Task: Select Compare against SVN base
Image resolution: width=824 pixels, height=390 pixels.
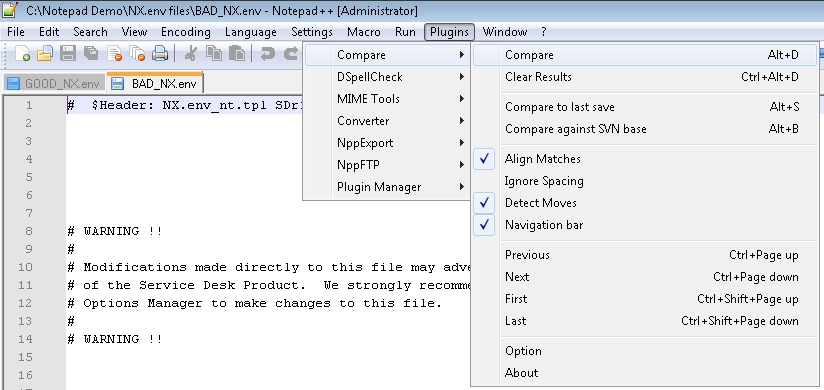Action: [x=644, y=129]
